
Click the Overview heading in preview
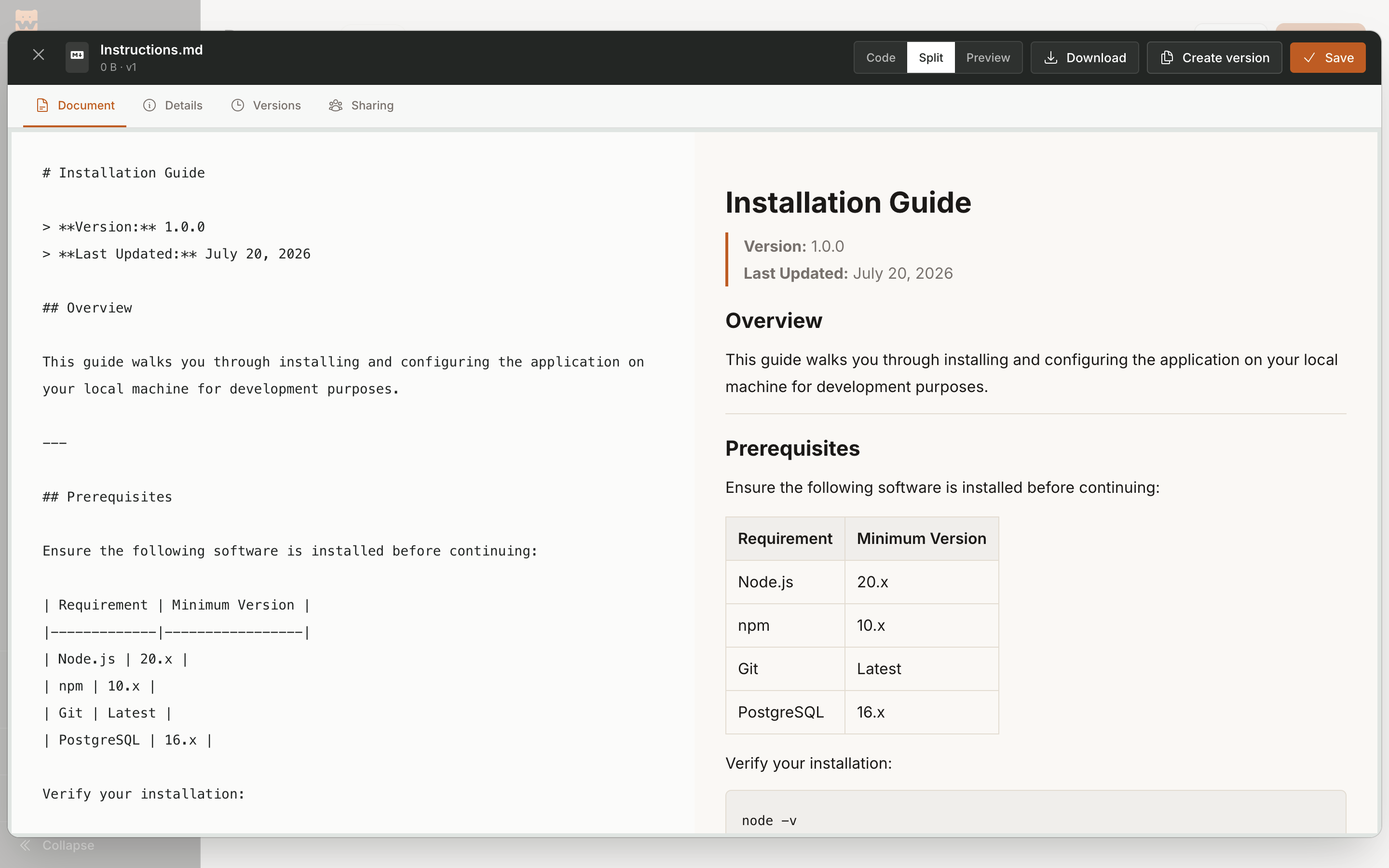pyautogui.click(x=773, y=320)
